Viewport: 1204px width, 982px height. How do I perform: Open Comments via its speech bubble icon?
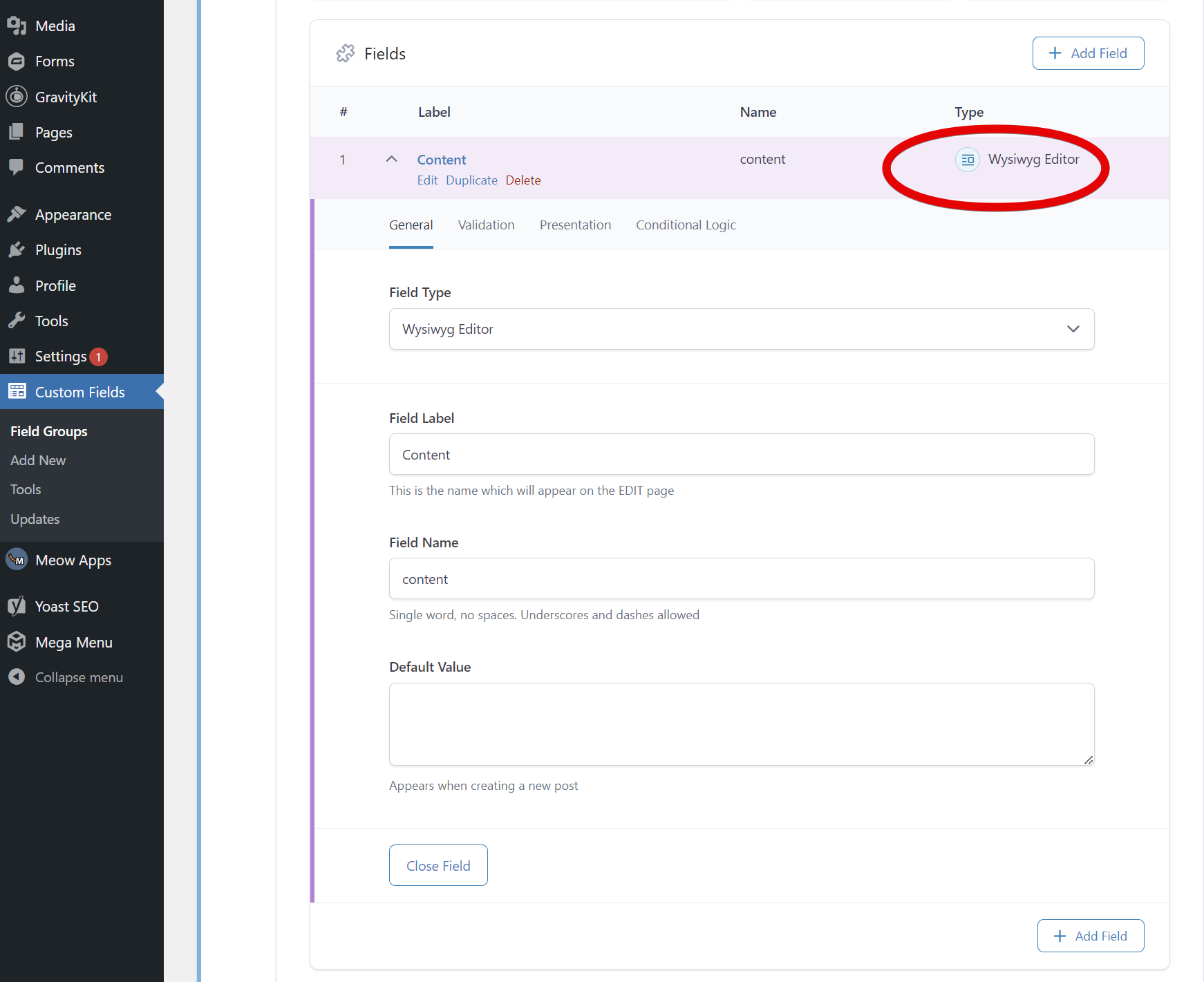pyautogui.click(x=17, y=167)
